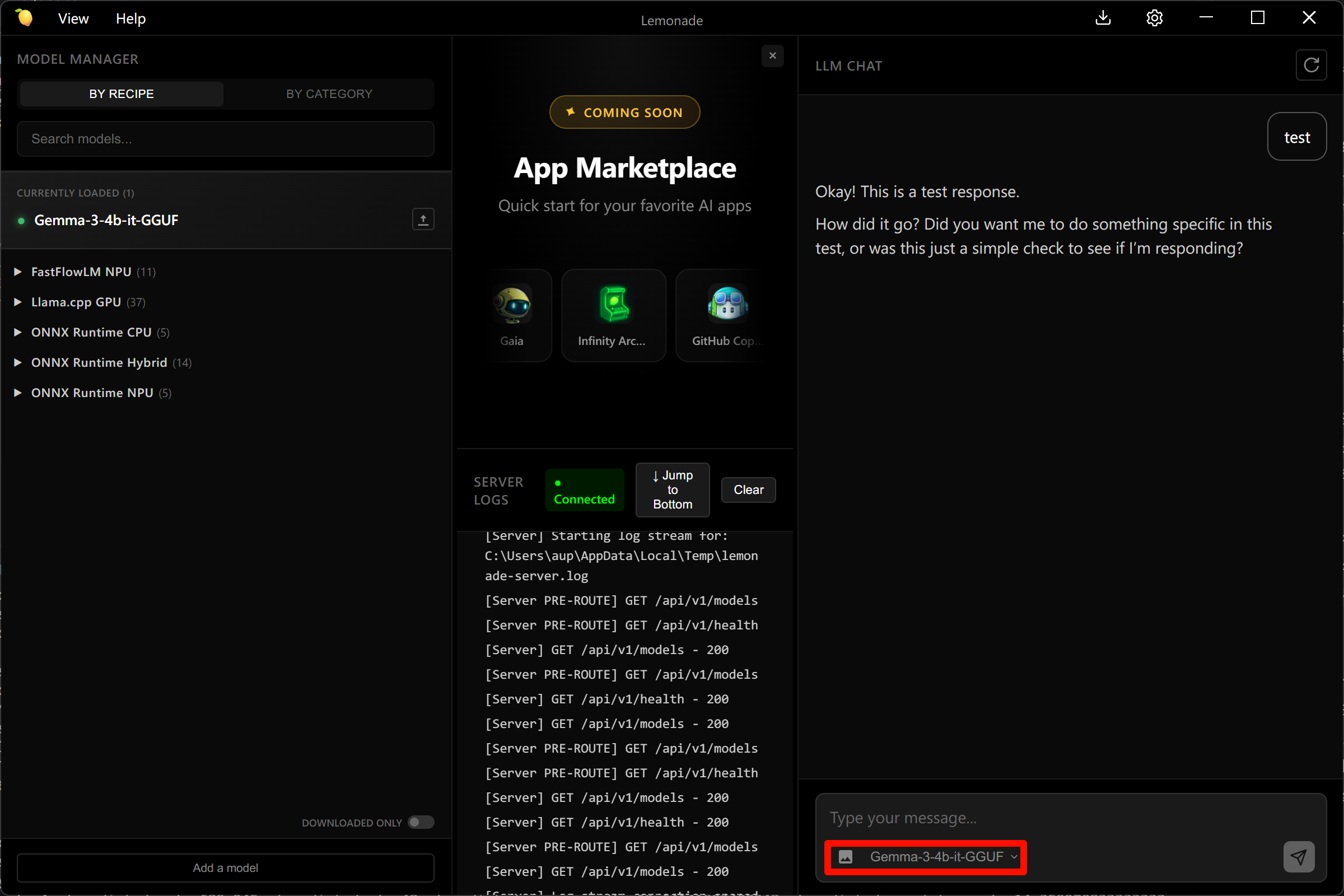Screen dimensions: 1344x896
Task: Click the Type your message input box
Action: (1071, 818)
